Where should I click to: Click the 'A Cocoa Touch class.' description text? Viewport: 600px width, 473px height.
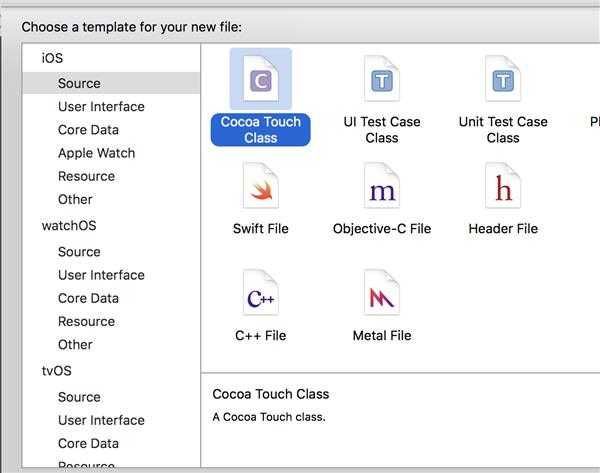click(269, 417)
